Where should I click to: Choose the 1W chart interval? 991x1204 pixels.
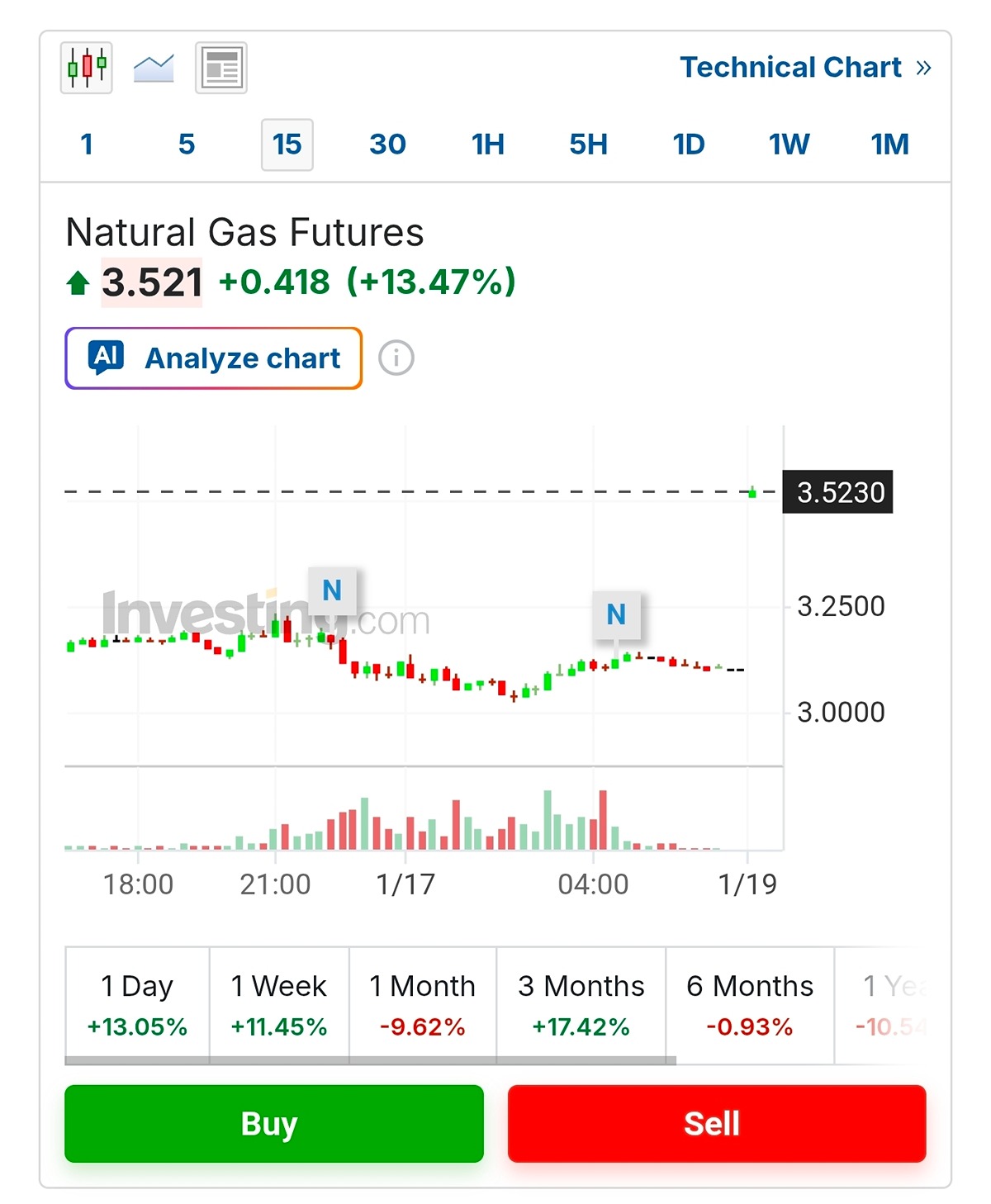(789, 145)
